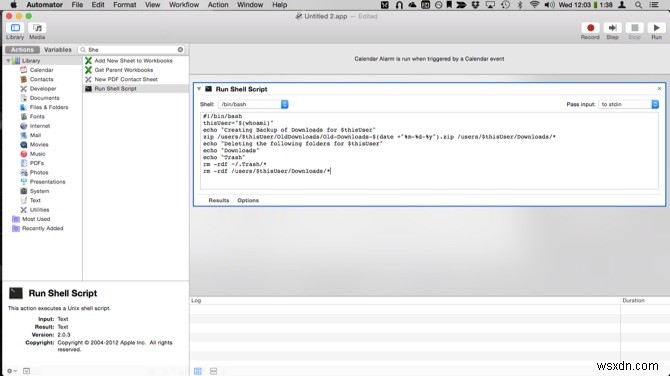Run the workflow with Run button
This screenshot has height=376, width=670.
pos(656,28)
